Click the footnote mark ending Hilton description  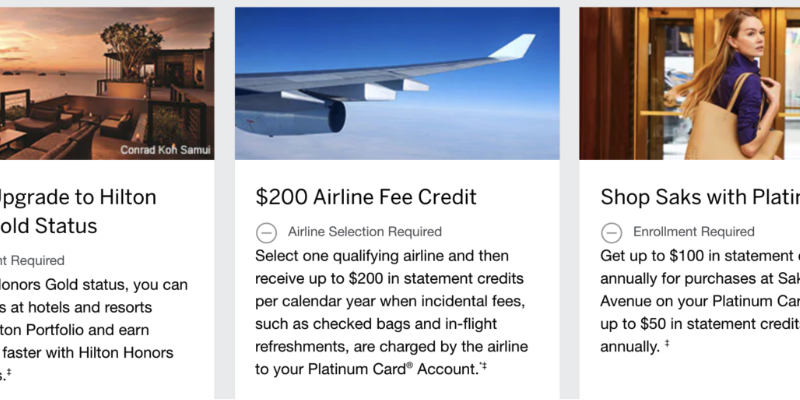pos(9,373)
